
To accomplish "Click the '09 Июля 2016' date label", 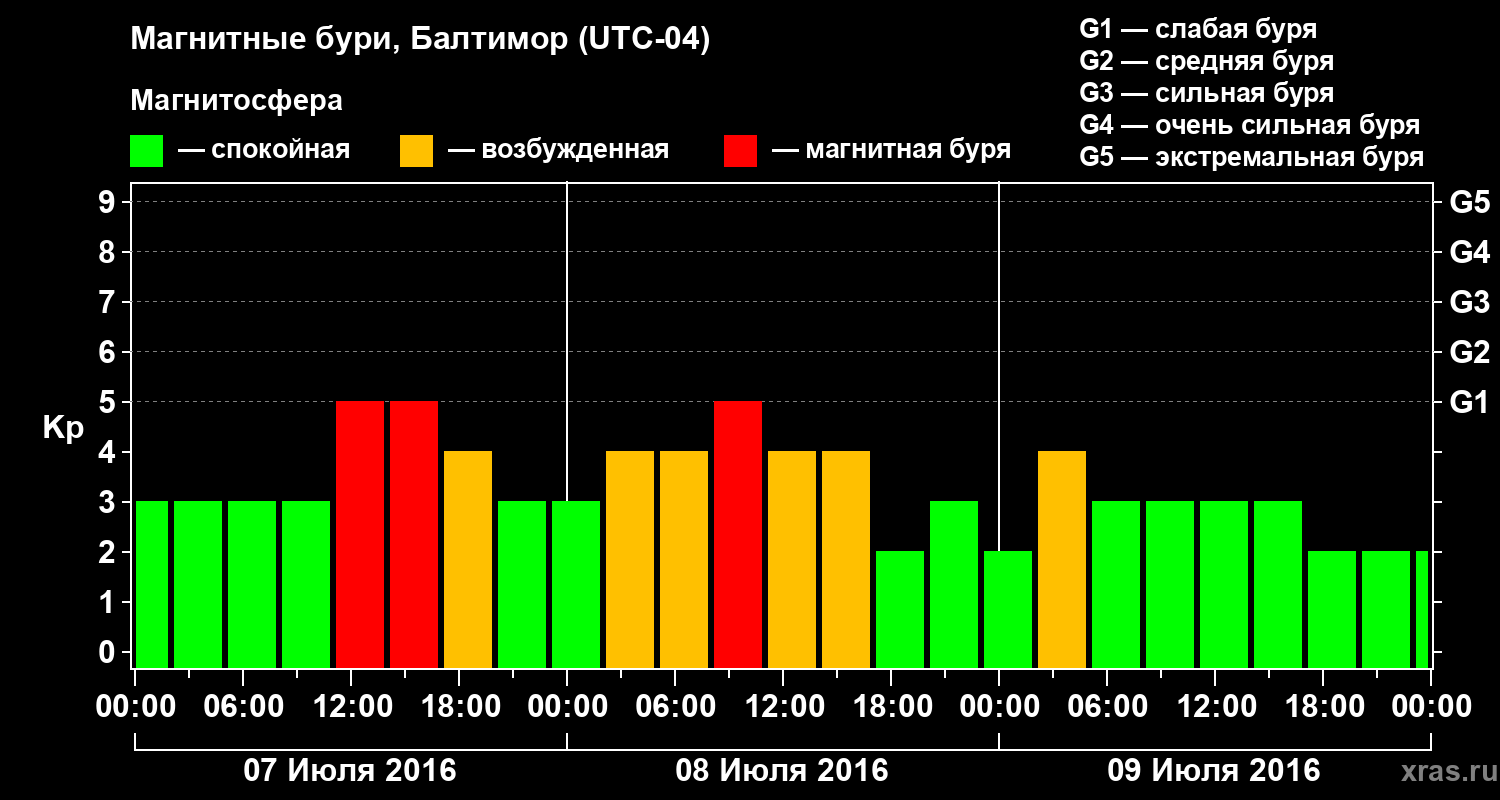I will (x=1214, y=771).
